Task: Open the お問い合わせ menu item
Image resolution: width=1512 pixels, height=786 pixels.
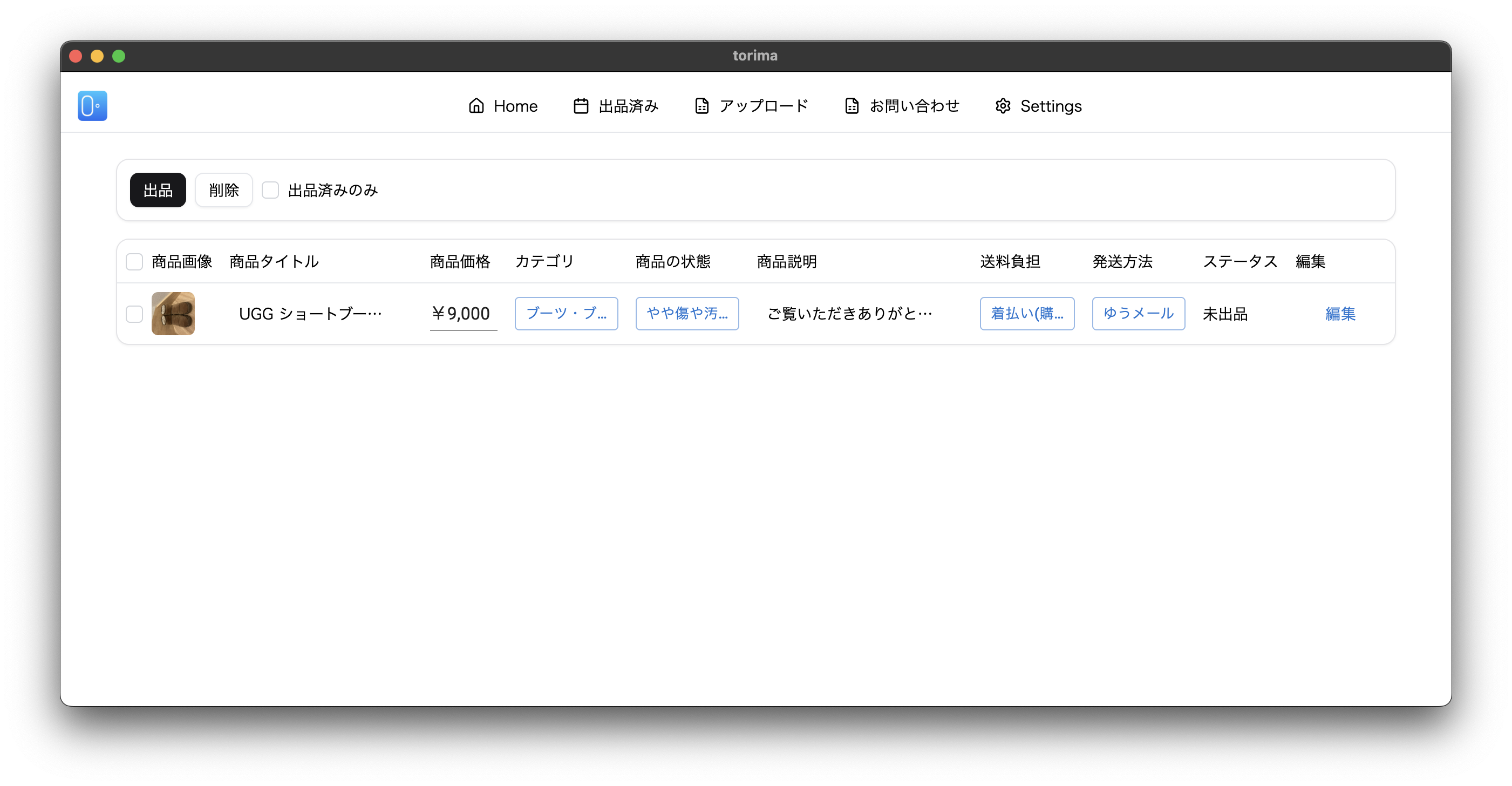Action: (x=914, y=106)
